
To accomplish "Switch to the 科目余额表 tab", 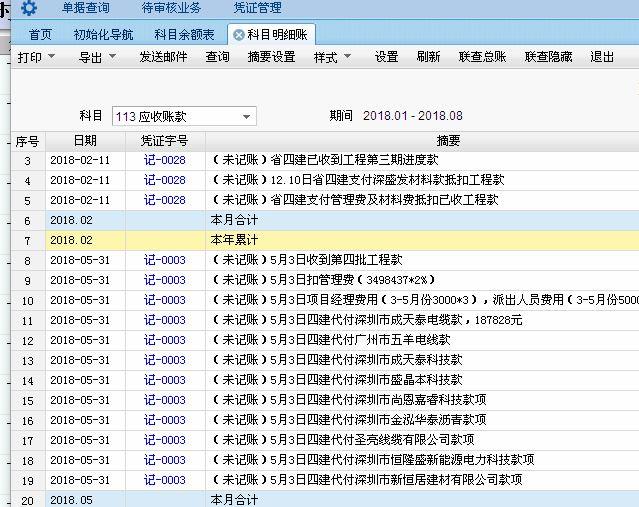I will (x=184, y=35).
